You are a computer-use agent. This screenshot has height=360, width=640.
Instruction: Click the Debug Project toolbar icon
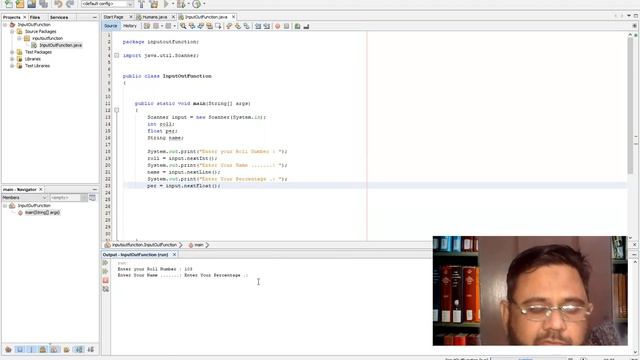(181, 4)
